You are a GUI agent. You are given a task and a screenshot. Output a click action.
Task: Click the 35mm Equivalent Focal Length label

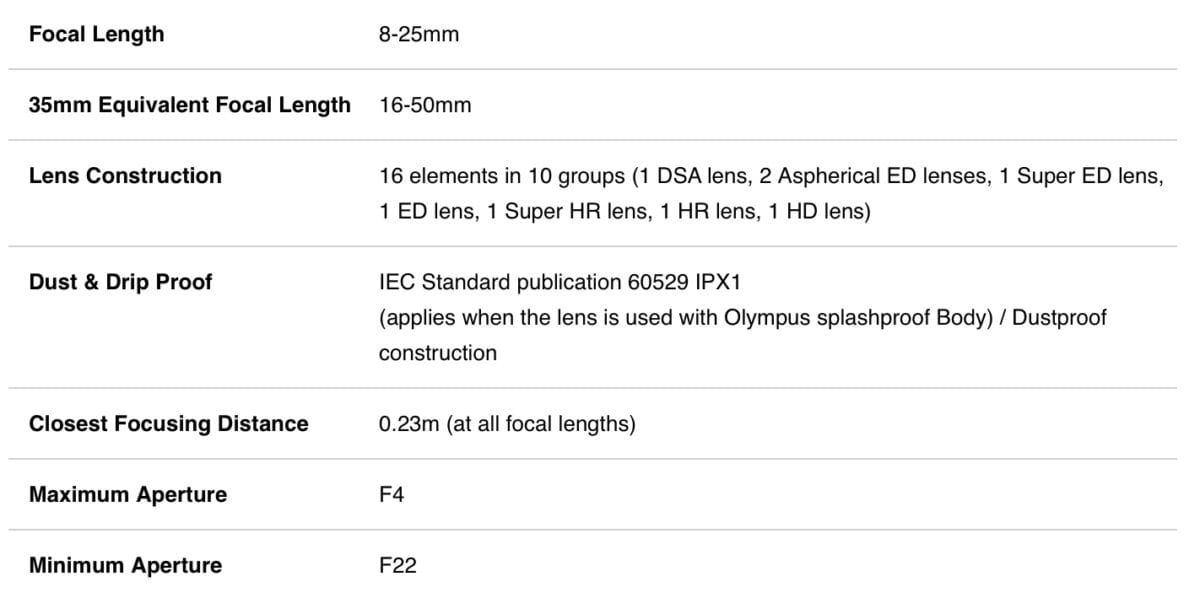(190, 105)
